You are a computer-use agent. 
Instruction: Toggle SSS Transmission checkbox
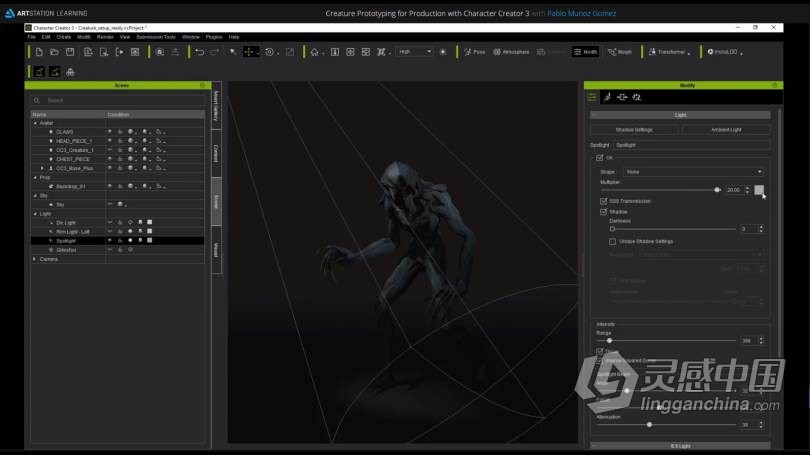click(x=603, y=201)
